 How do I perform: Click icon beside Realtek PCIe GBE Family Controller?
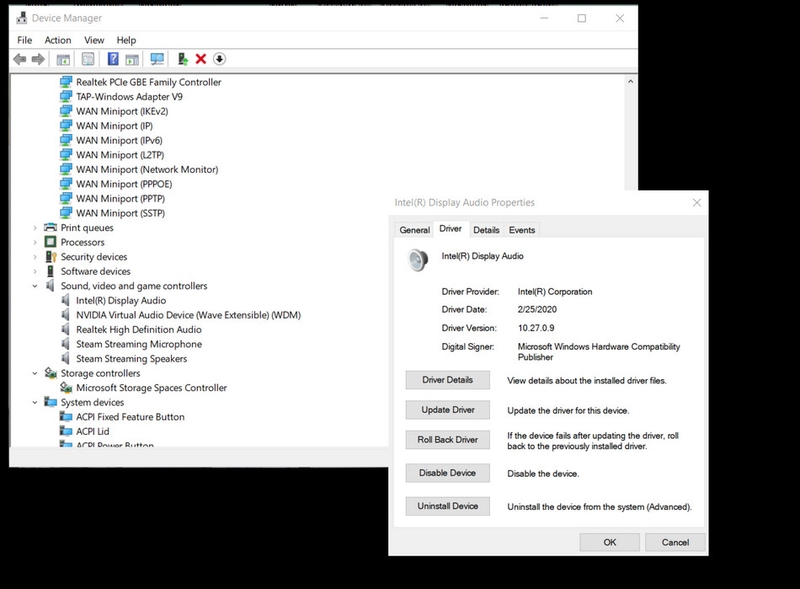pos(66,82)
